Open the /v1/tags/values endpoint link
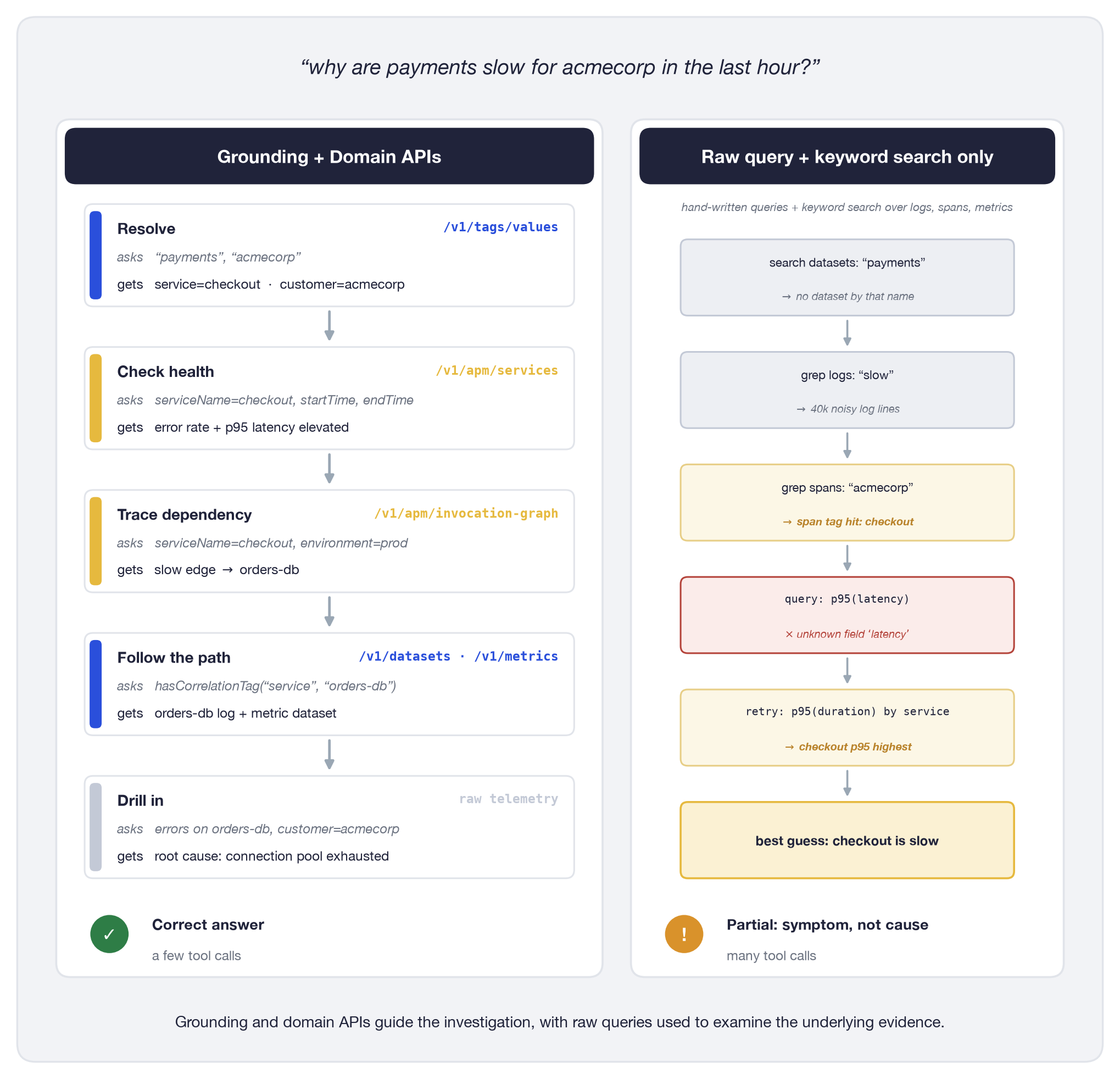 pyautogui.click(x=500, y=227)
